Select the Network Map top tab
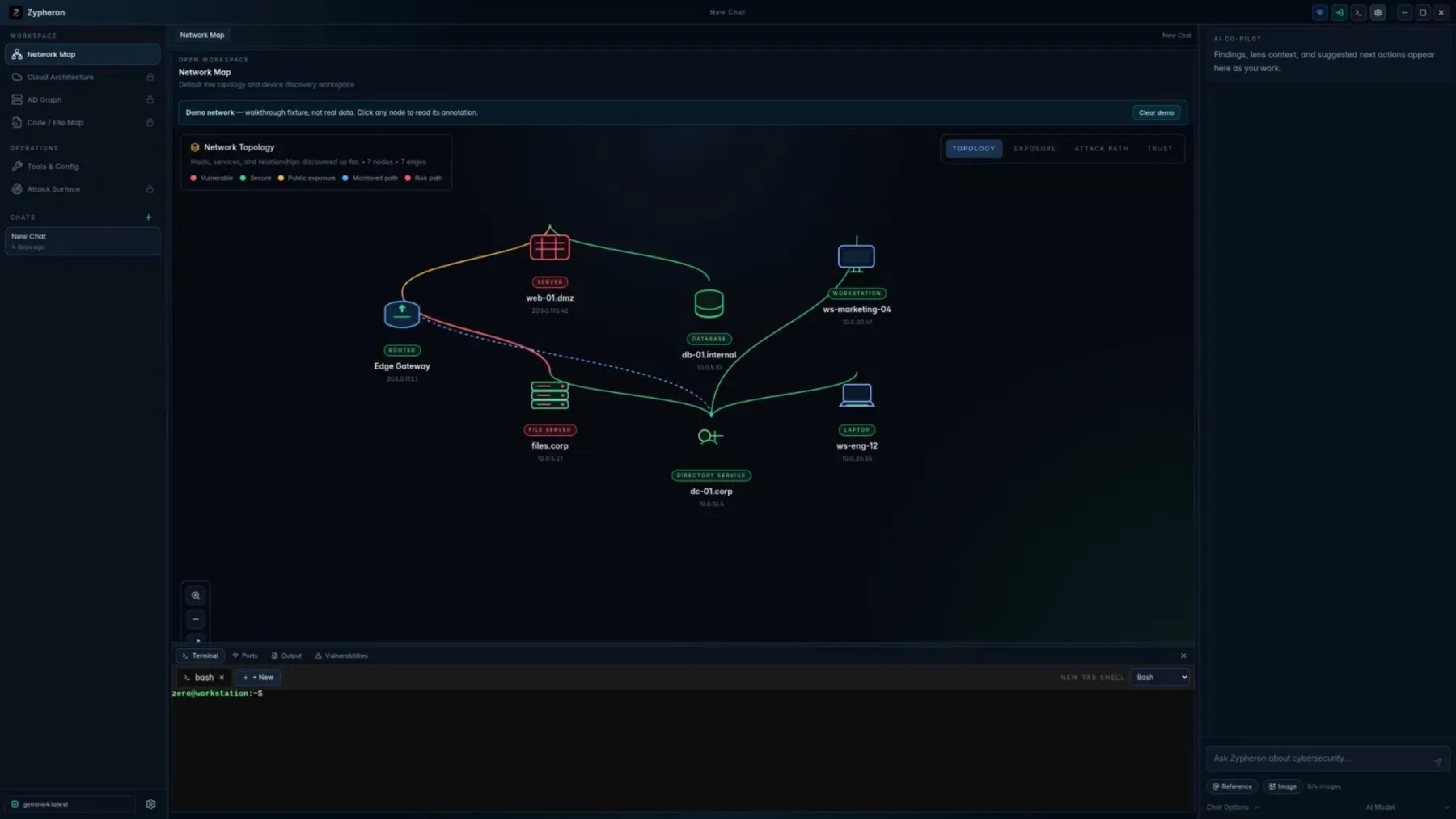 pyautogui.click(x=201, y=35)
